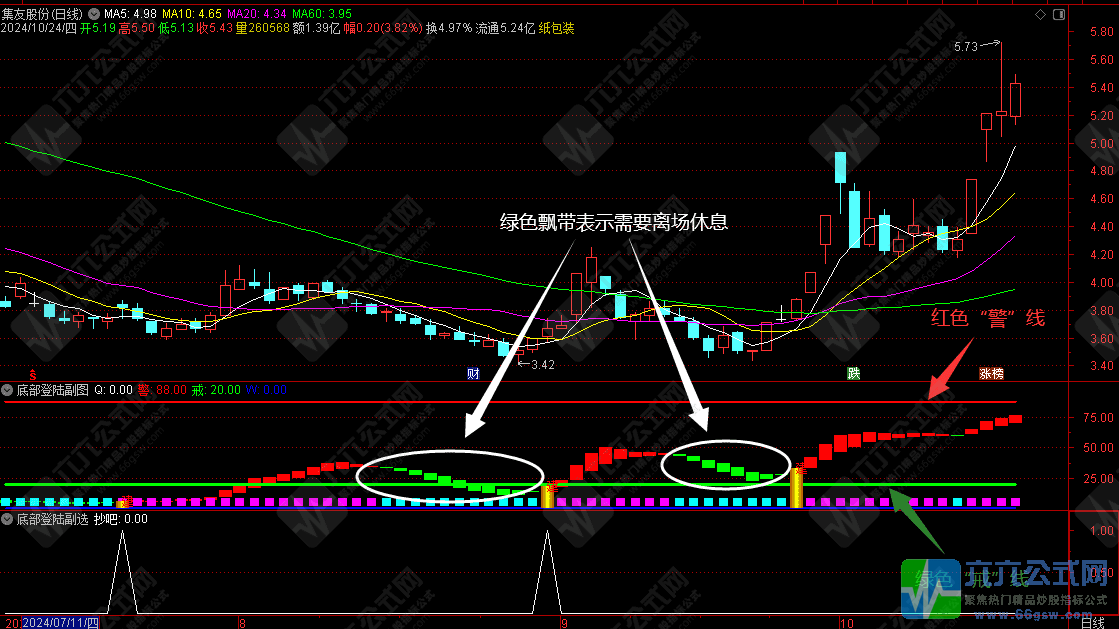The width and height of the screenshot is (1119, 629).
Task: Click the red $ marker near chart bottom left
Action: click(x=32, y=374)
